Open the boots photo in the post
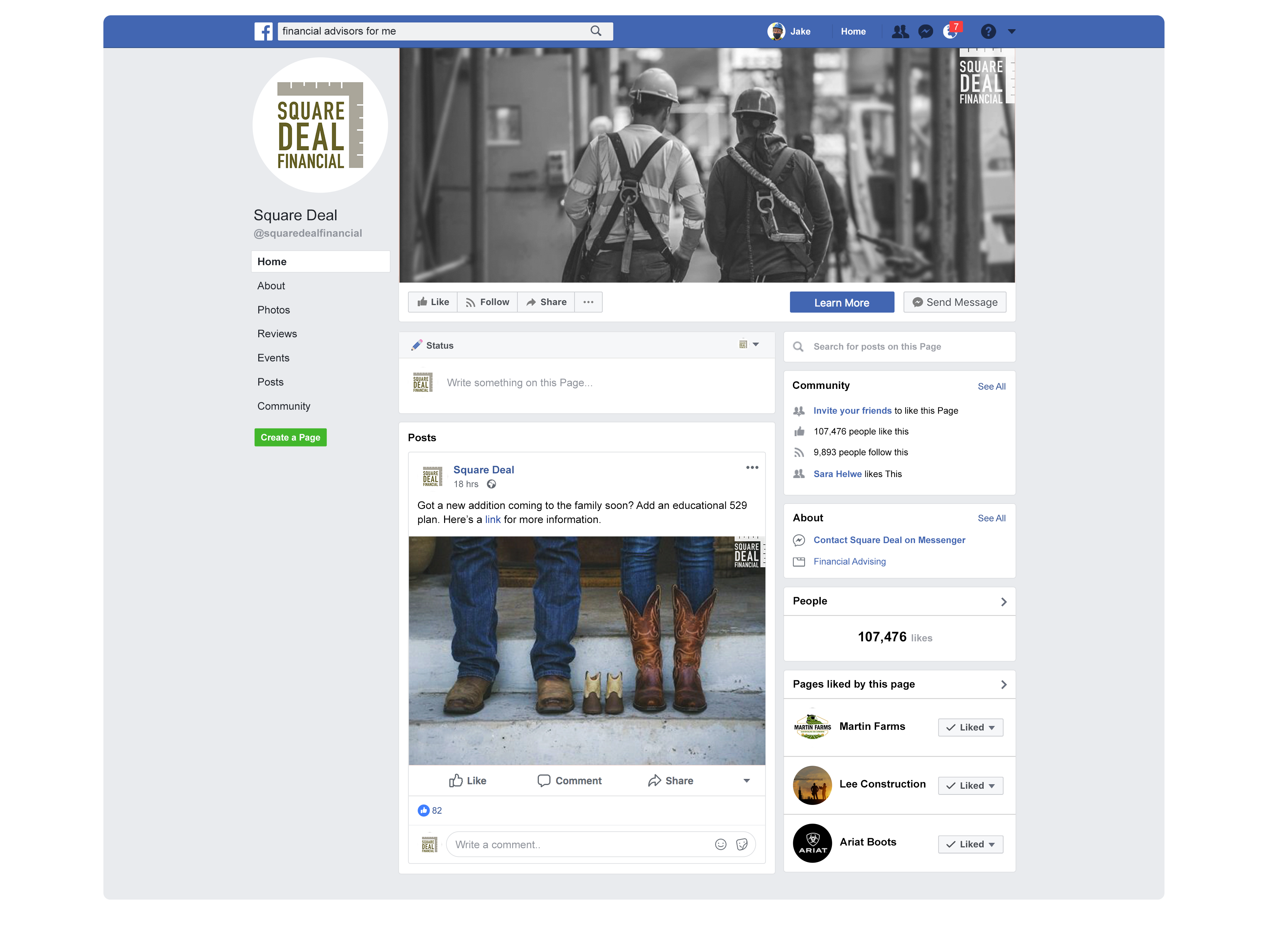 [x=587, y=651]
